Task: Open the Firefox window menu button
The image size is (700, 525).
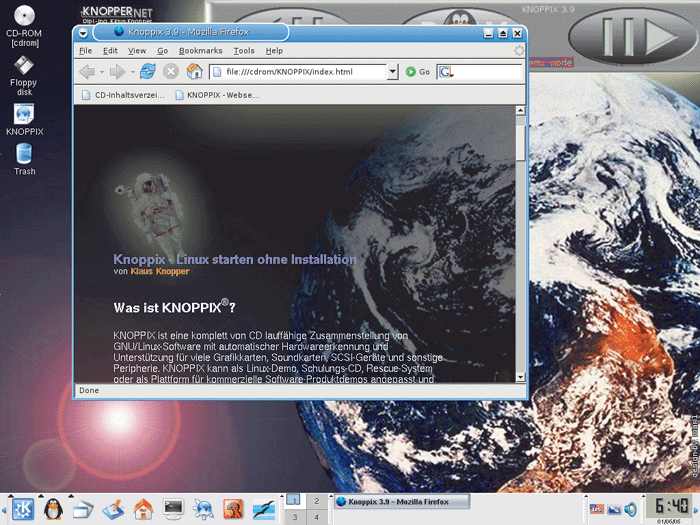Action: [x=83, y=33]
